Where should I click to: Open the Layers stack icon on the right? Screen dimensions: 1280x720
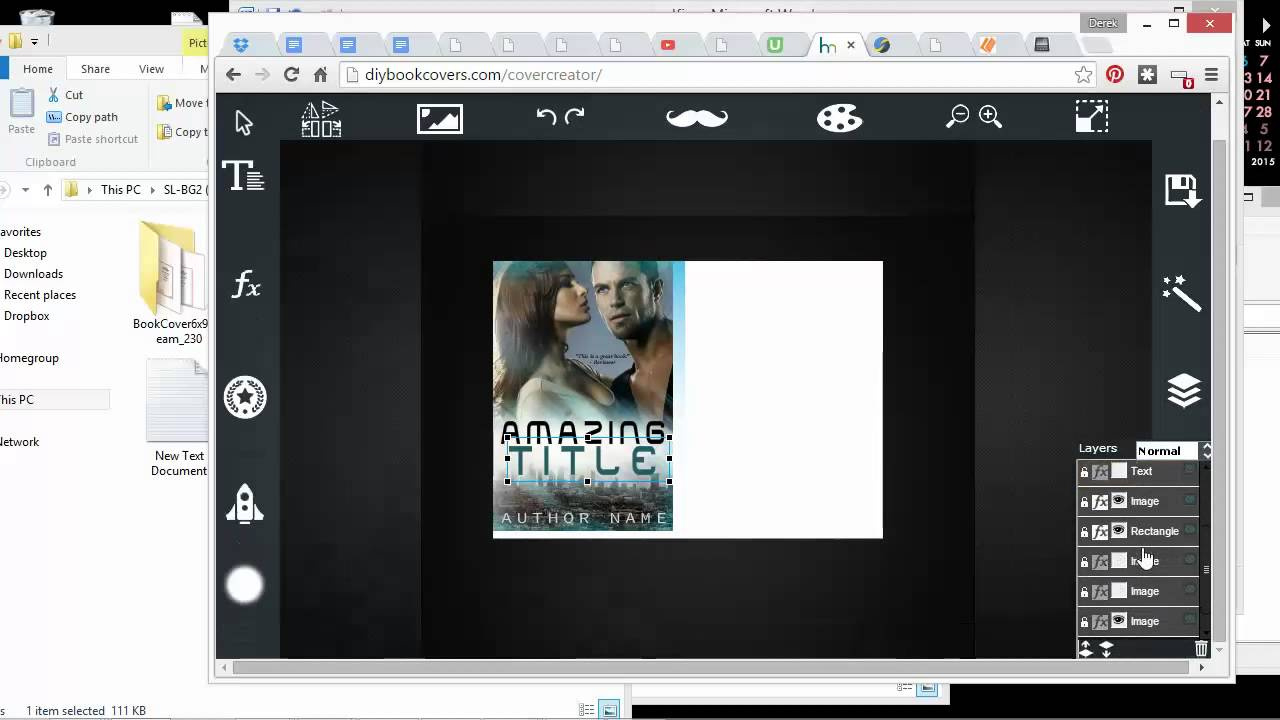pyautogui.click(x=1184, y=390)
